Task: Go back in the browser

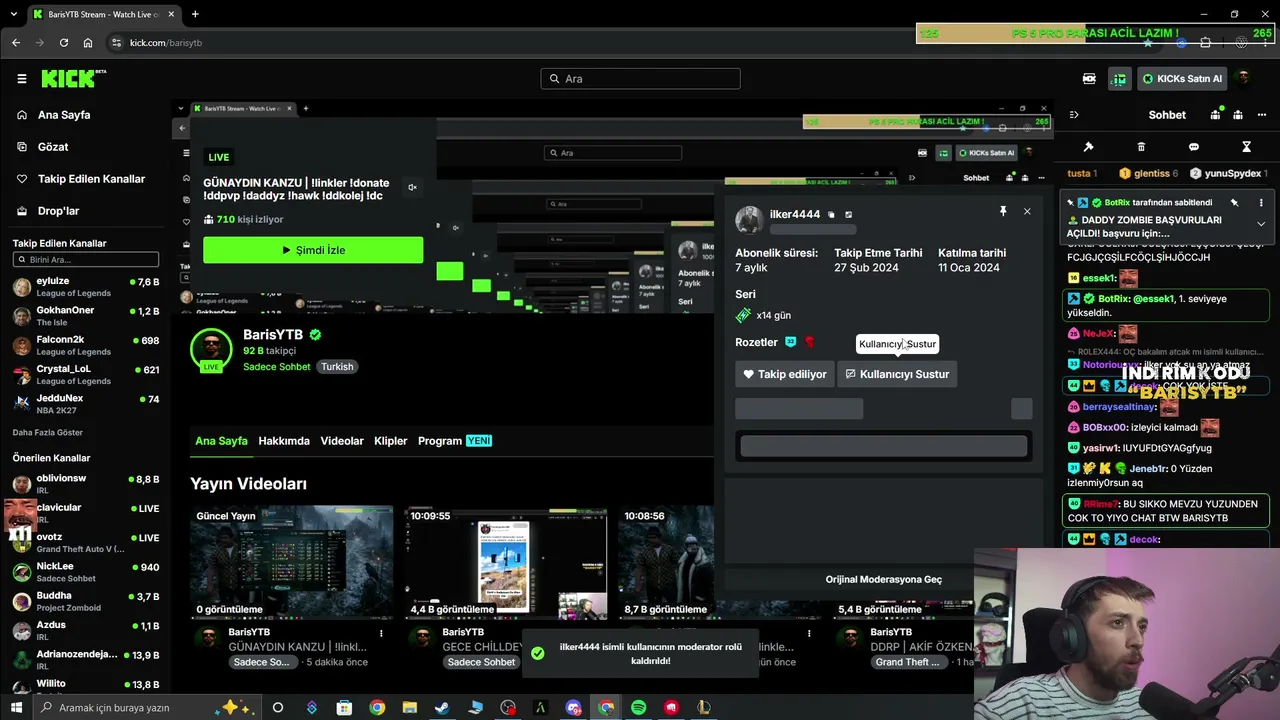Action: 16,43
